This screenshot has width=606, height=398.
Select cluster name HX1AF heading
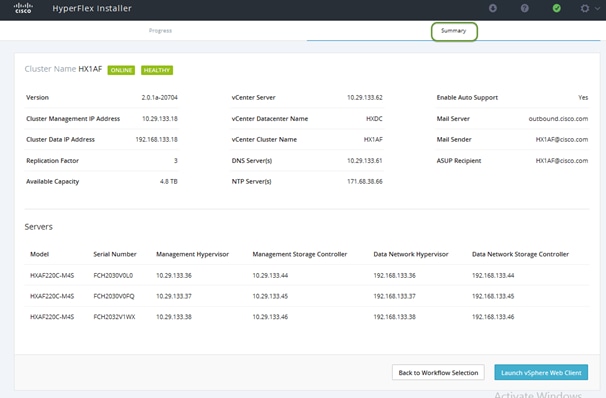(x=90, y=69)
